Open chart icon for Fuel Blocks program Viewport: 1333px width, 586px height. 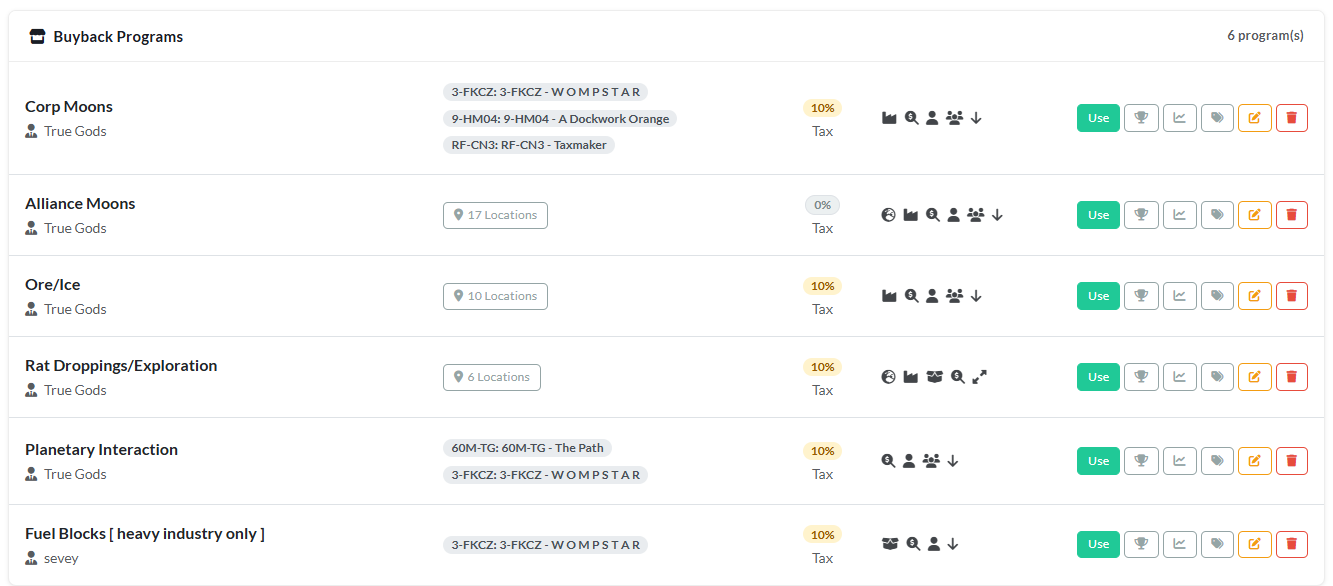1180,544
